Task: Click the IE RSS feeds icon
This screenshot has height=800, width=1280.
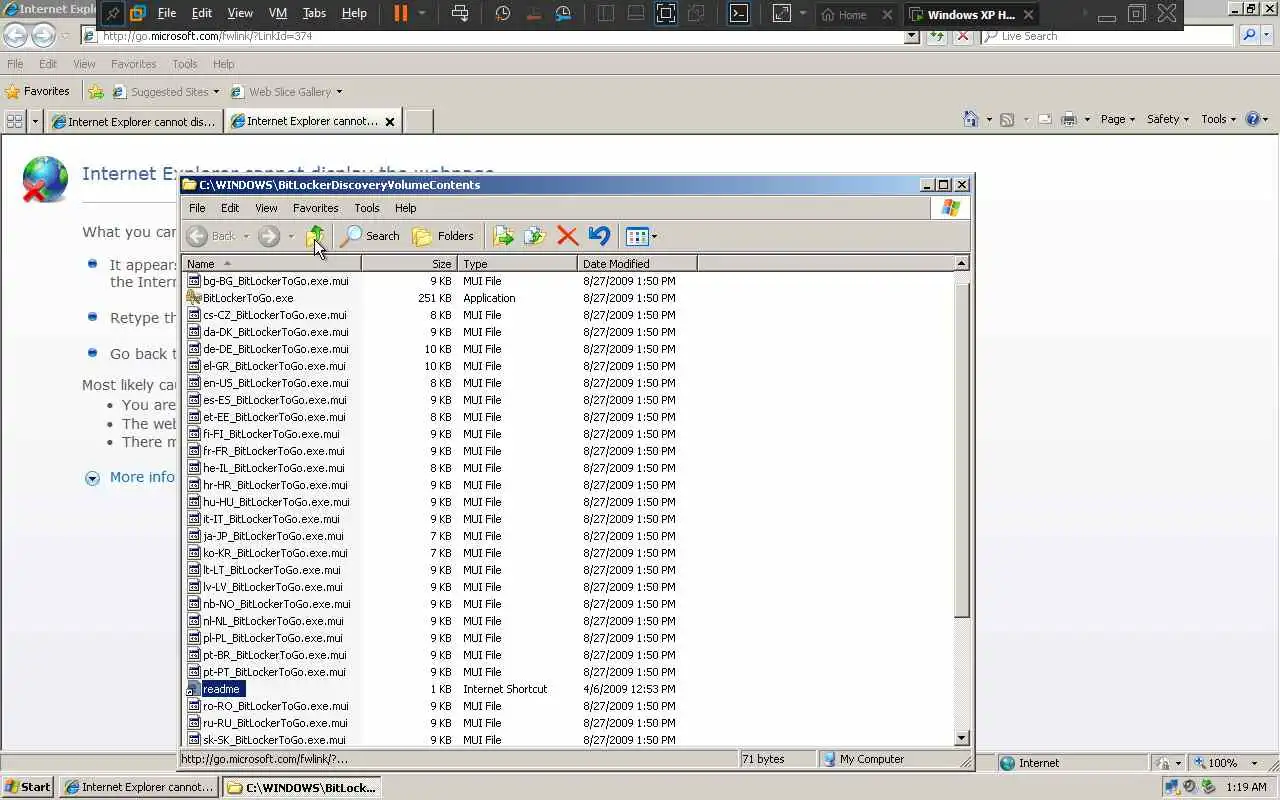Action: point(1007,119)
